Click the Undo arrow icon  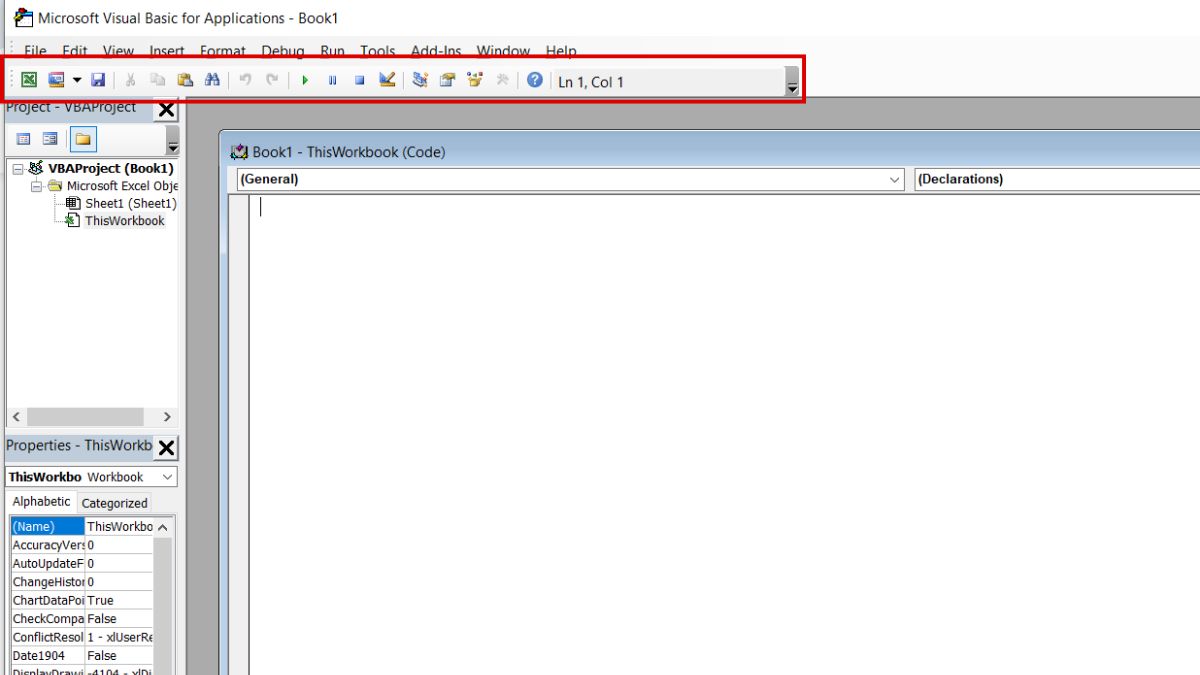(x=245, y=81)
